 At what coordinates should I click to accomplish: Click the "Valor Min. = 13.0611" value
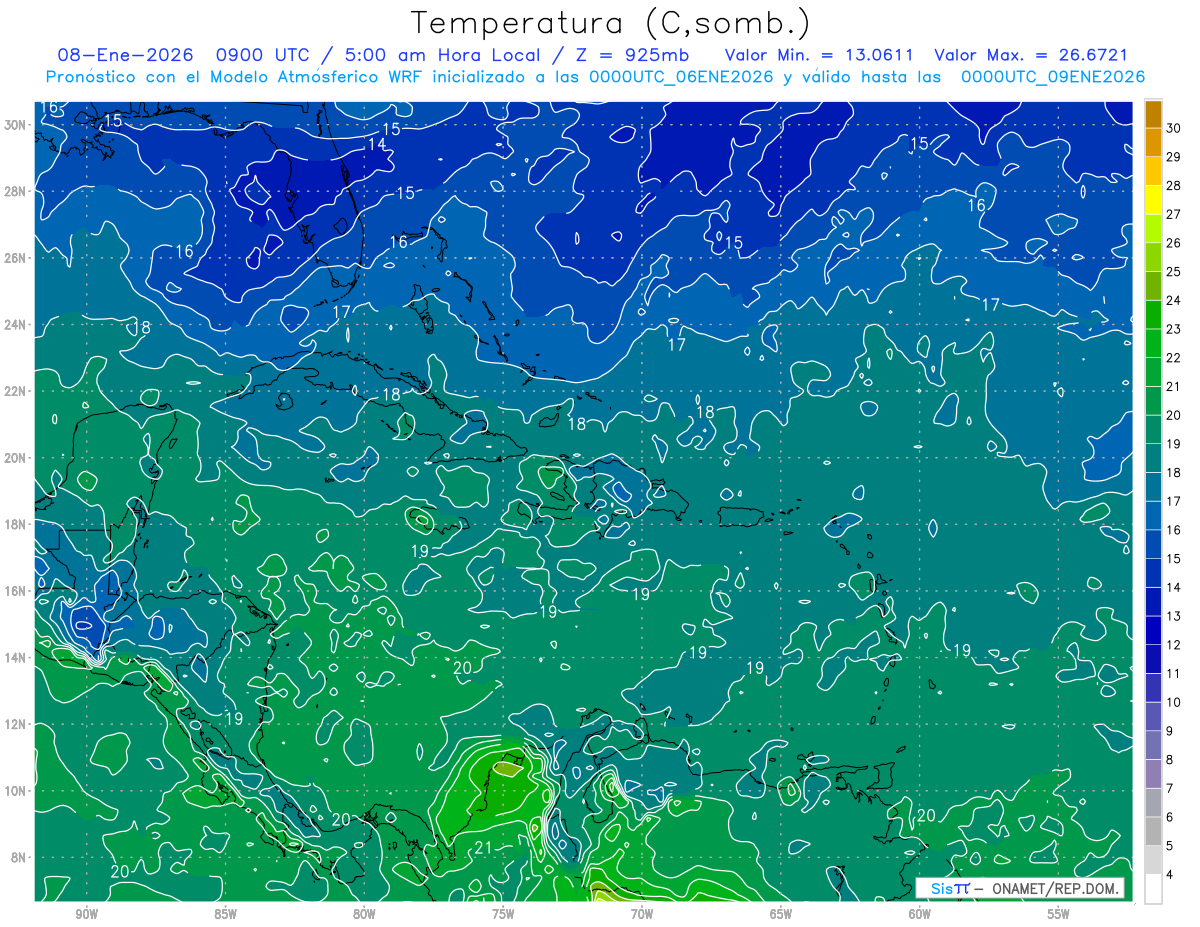coord(817,55)
